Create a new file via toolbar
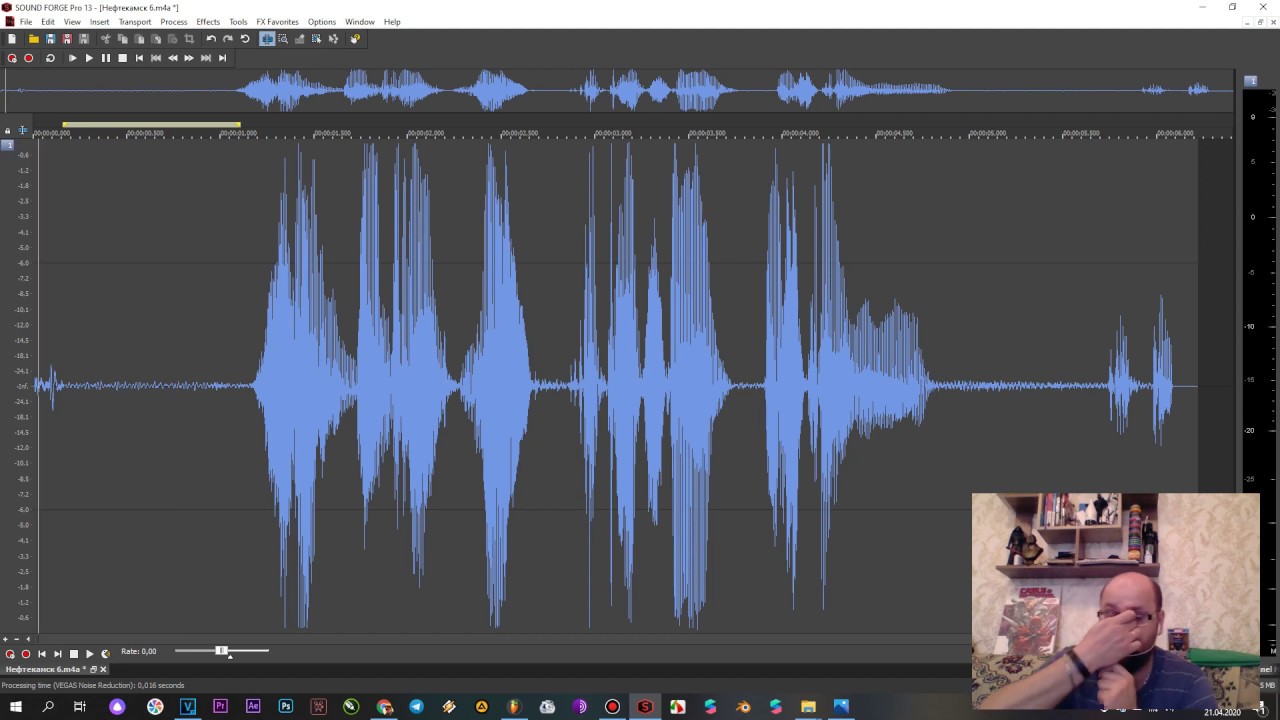The image size is (1280, 720). 12,39
